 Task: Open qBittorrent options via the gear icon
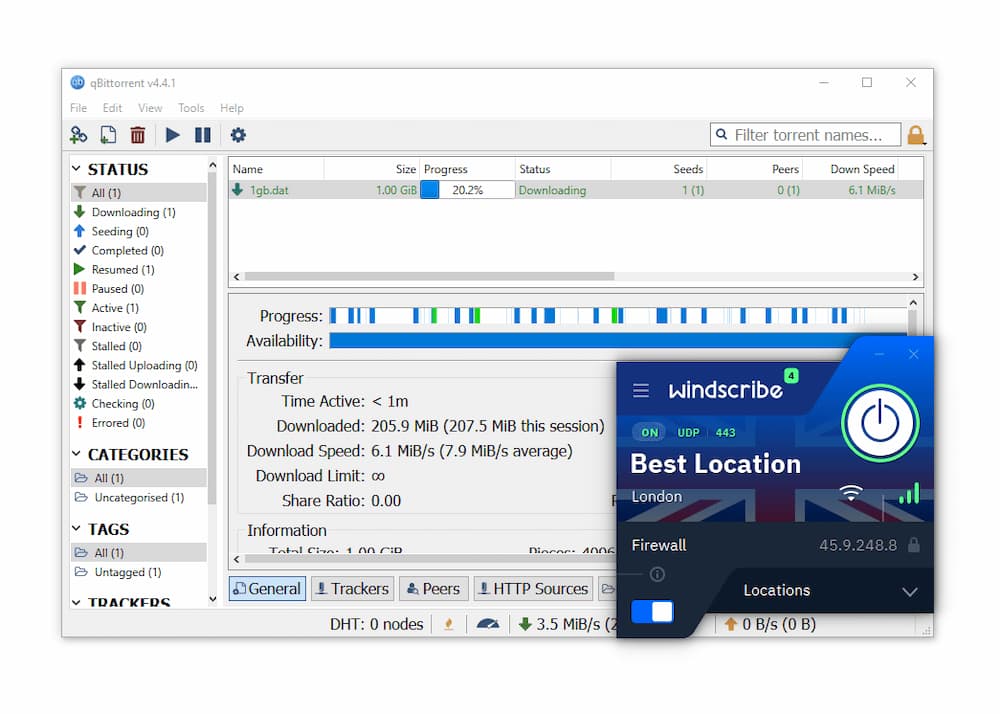(x=236, y=134)
